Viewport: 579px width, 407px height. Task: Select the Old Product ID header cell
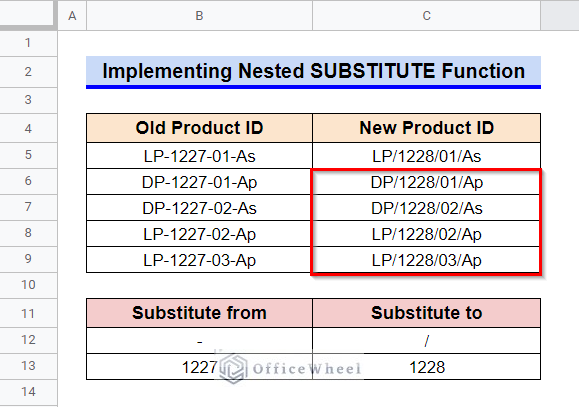(199, 128)
